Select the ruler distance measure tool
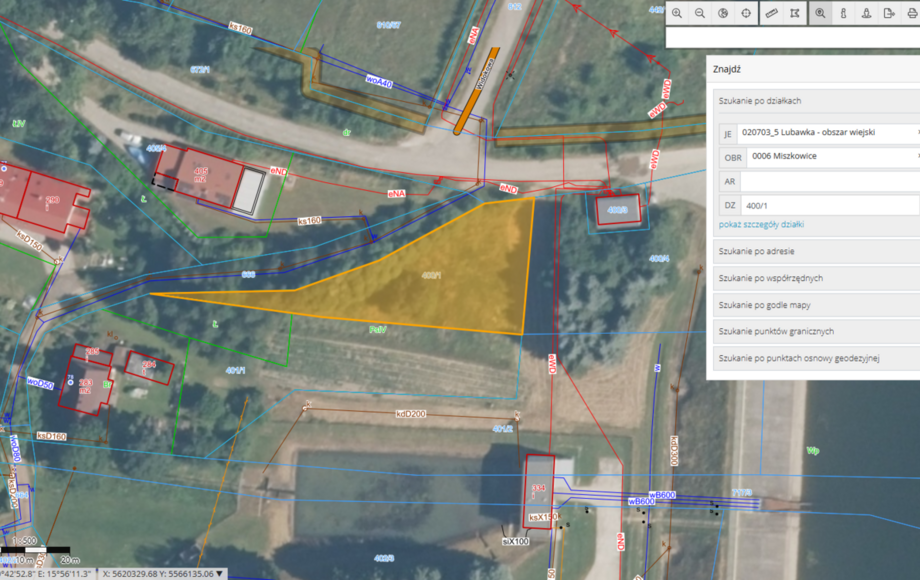The image size is (920, 580). click(x=772, y=13)
